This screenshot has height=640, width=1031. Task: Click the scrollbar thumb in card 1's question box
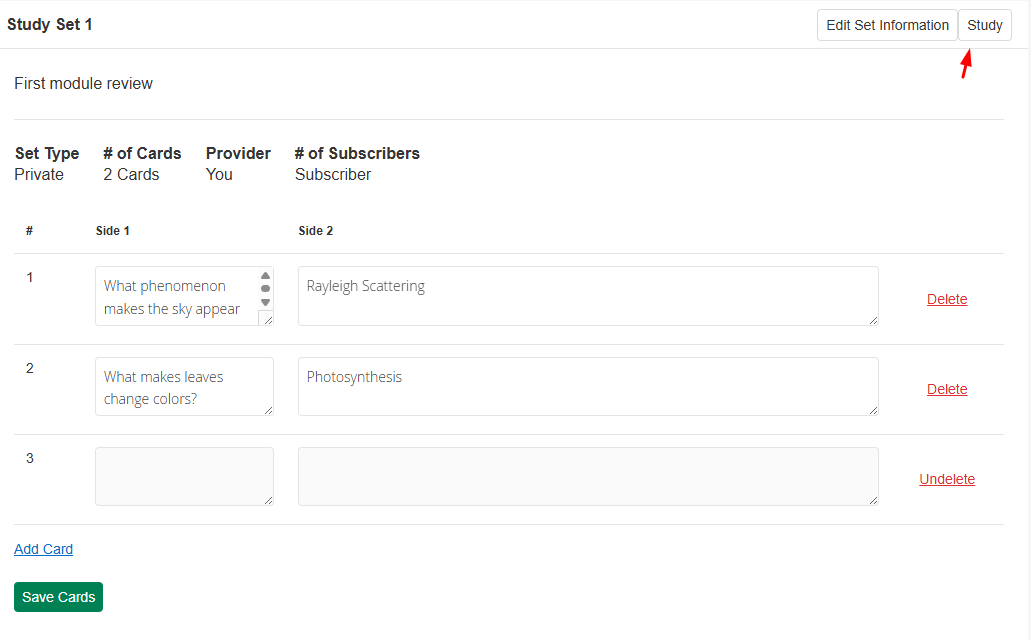pos(265,289)
